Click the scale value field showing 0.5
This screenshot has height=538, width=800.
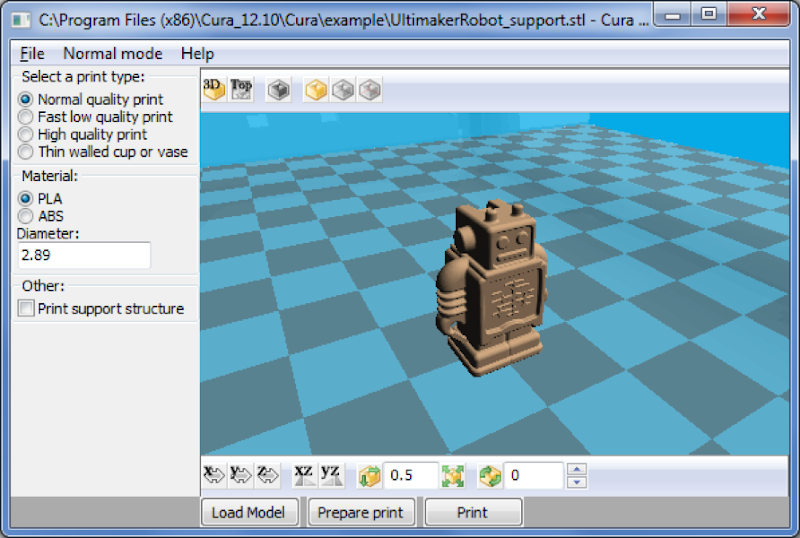(411, 476)
